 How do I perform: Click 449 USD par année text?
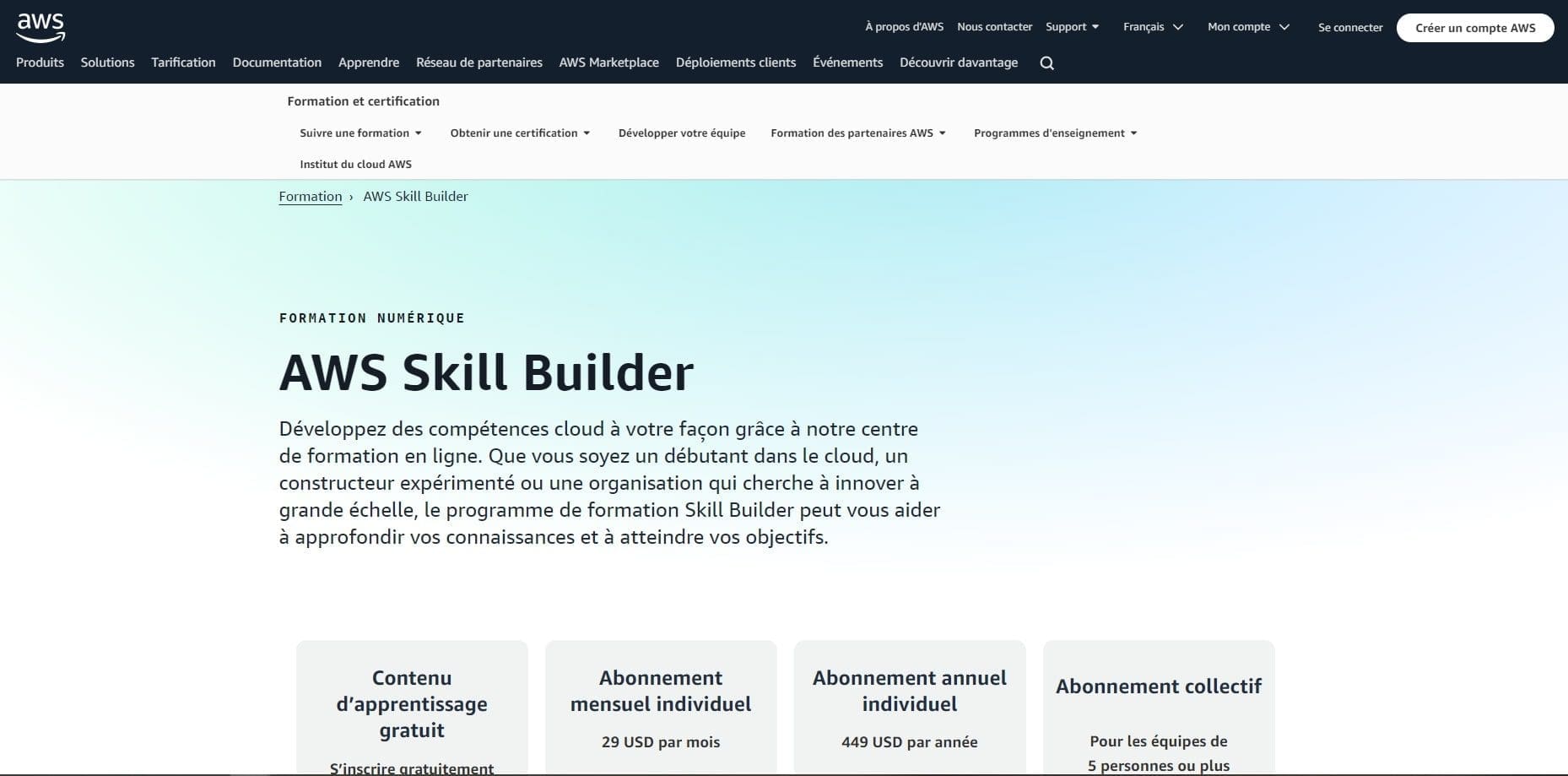click(x=910, y=742)
